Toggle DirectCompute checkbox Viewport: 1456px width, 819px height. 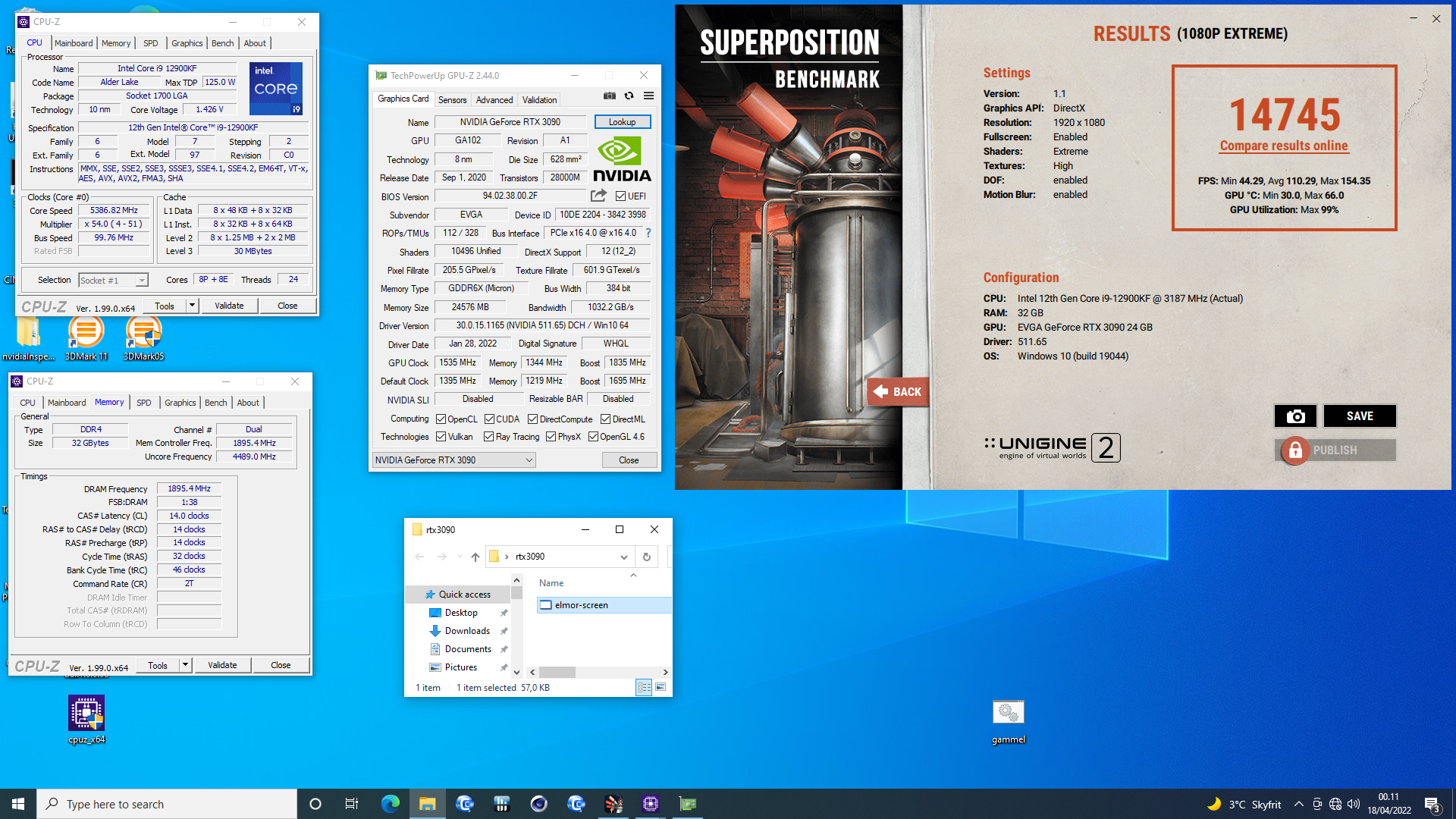click(x=533, y=419)
